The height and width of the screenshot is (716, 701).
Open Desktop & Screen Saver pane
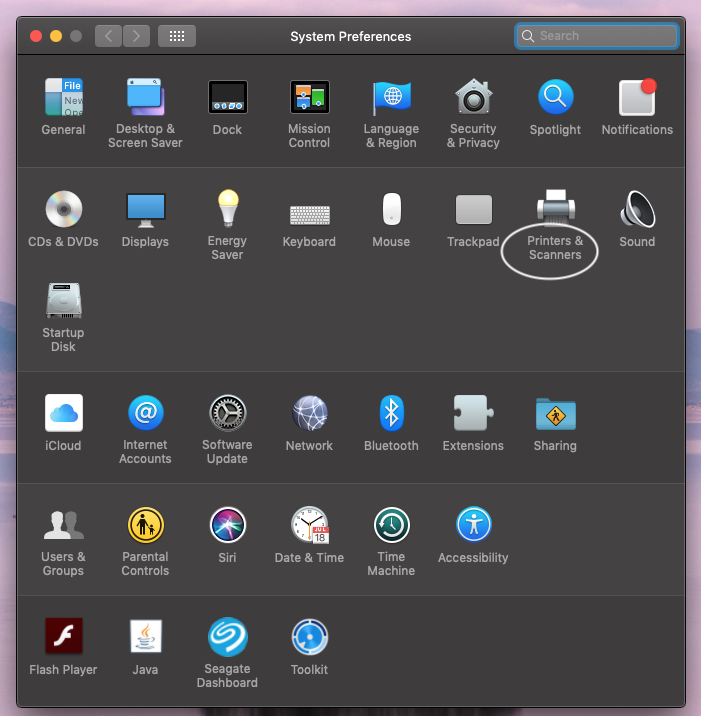(145, 97)
